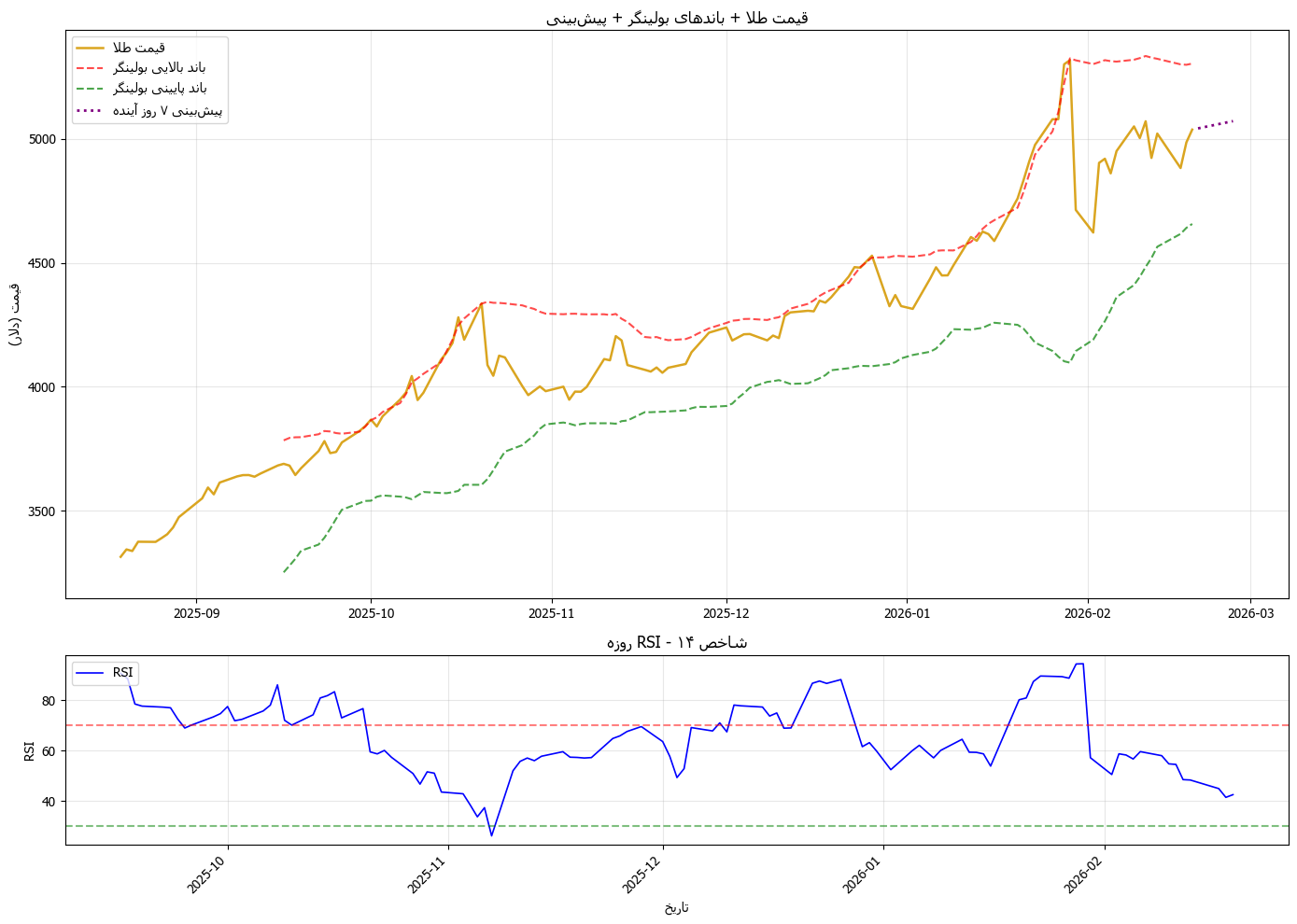
Task: Click the 2026-01 label on price chart
Action: tap(907, 613)
